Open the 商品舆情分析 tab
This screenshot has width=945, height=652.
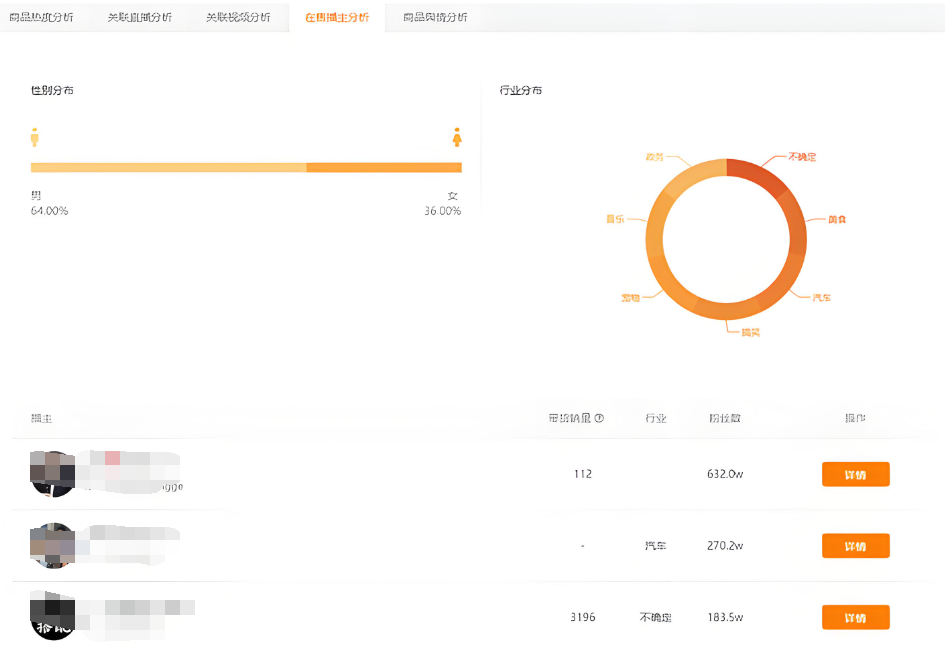tap(435, 17)
